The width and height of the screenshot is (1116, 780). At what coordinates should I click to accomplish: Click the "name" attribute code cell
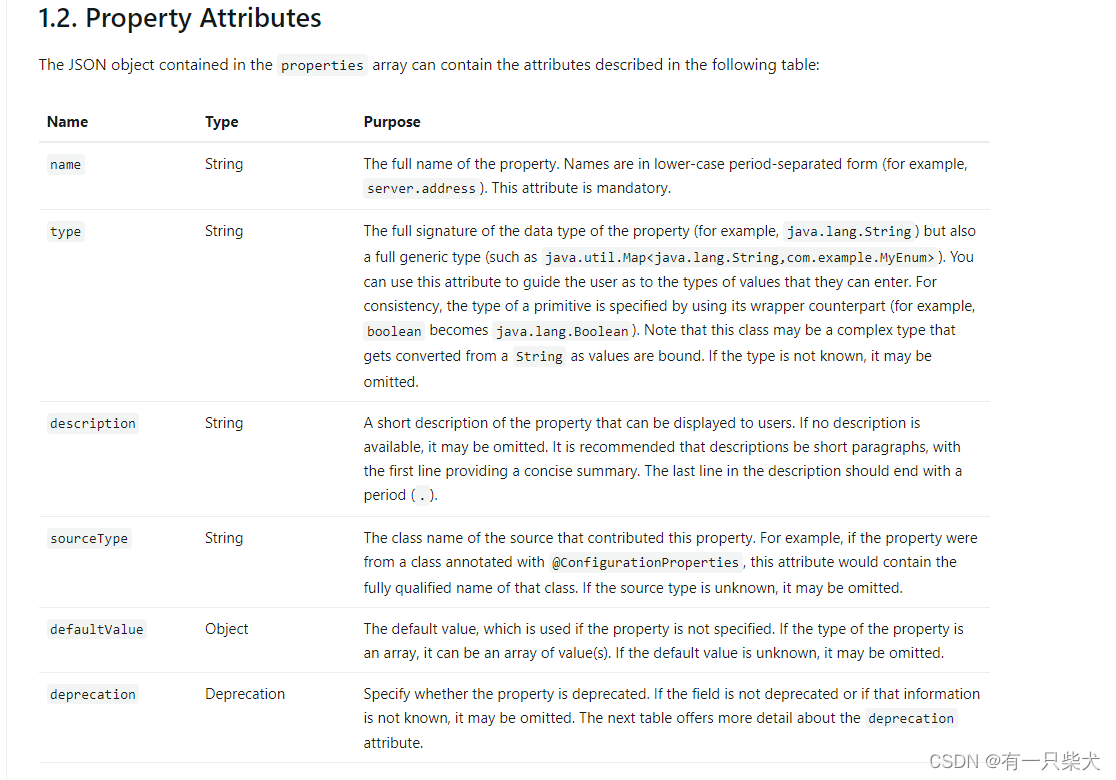pyautogui.click(x=65, y=165)
